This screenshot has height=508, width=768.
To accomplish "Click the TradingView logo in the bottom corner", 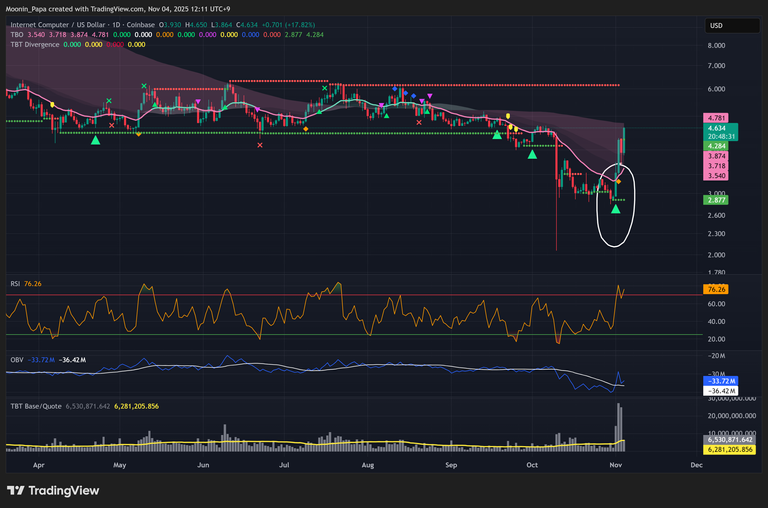I will [x=53, y=490].
